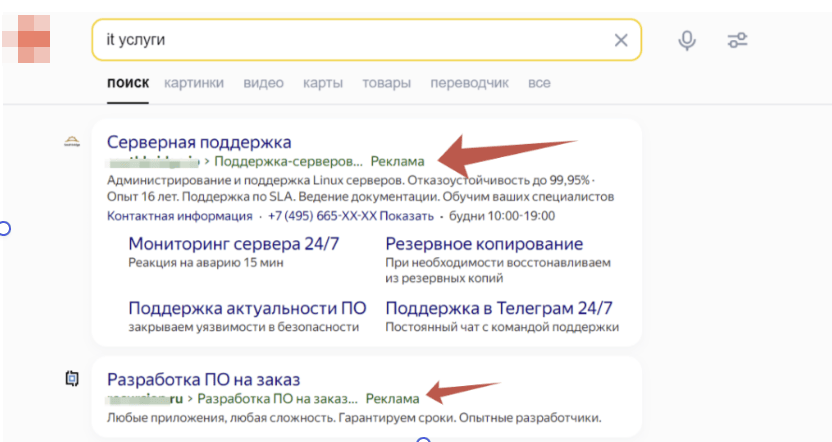Open the Разработка ПО на заказ title
Screen dimensions: 832x442
click(x=203, y=379)
